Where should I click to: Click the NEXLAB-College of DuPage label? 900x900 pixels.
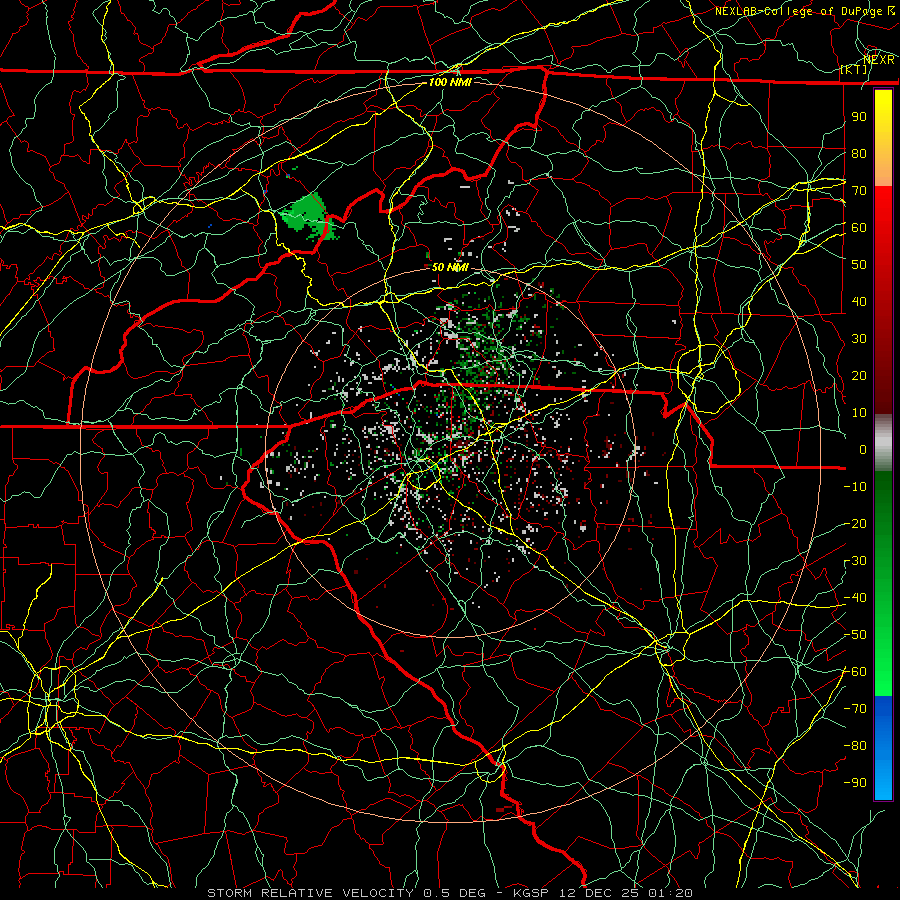tap(805, 11)
